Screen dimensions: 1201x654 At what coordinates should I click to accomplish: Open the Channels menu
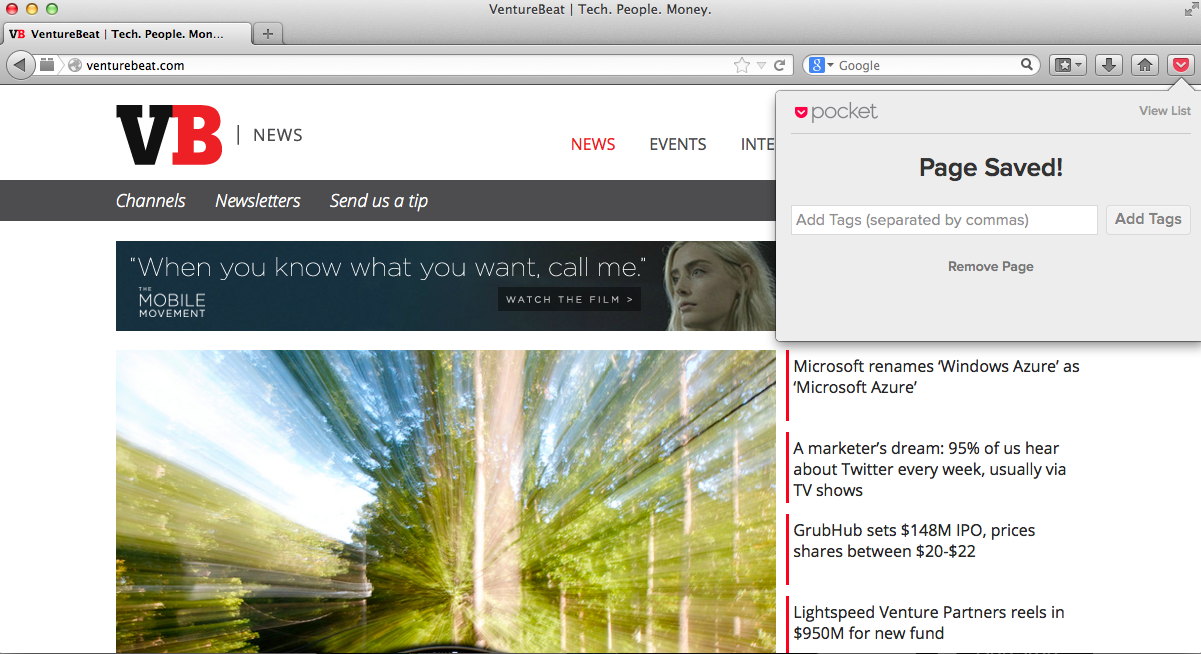pyautogui.click(x=151, y=201)
